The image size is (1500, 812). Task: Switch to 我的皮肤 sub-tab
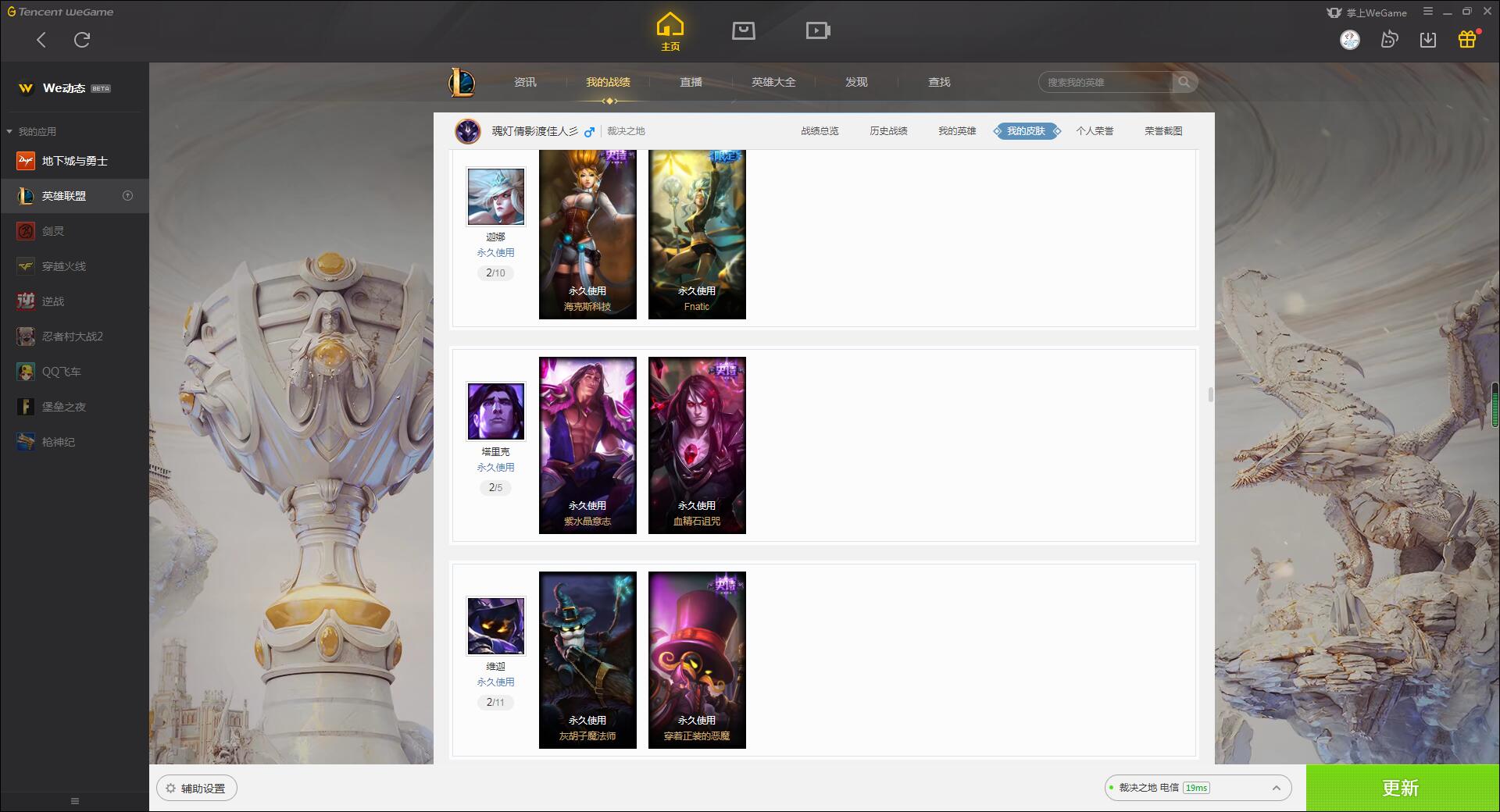pos(1027,131)
